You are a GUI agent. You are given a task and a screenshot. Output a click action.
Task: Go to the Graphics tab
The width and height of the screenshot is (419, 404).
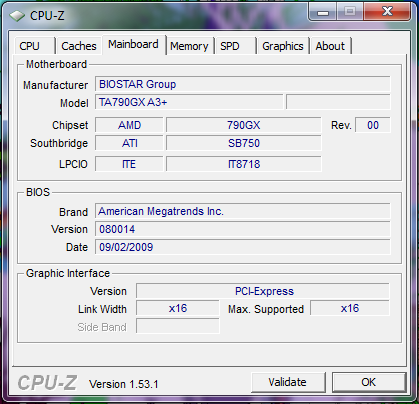(283, 46)
